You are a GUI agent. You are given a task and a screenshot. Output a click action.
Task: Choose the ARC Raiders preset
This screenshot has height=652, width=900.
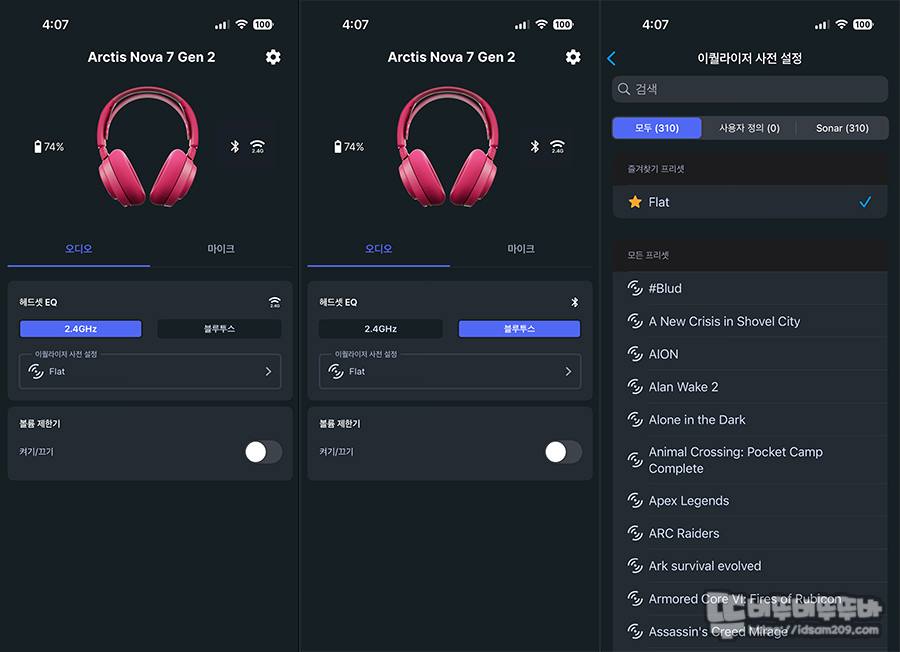pos(750,533)
